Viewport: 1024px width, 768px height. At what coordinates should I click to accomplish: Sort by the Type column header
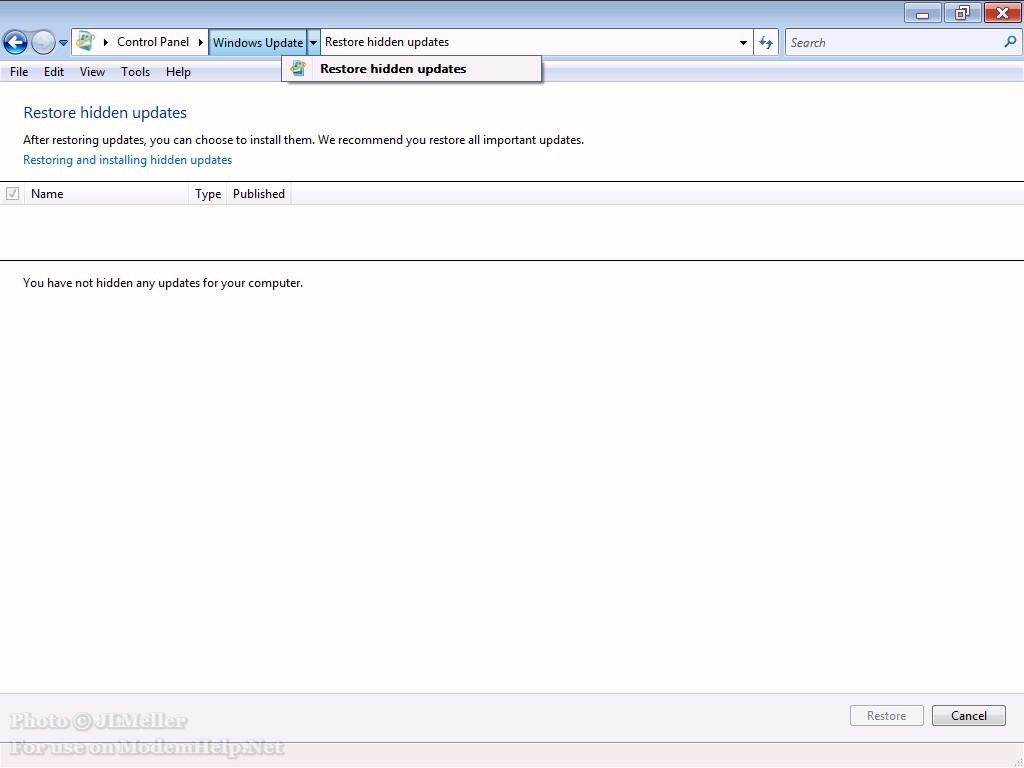pyautogui.click(x=208, y=194)
